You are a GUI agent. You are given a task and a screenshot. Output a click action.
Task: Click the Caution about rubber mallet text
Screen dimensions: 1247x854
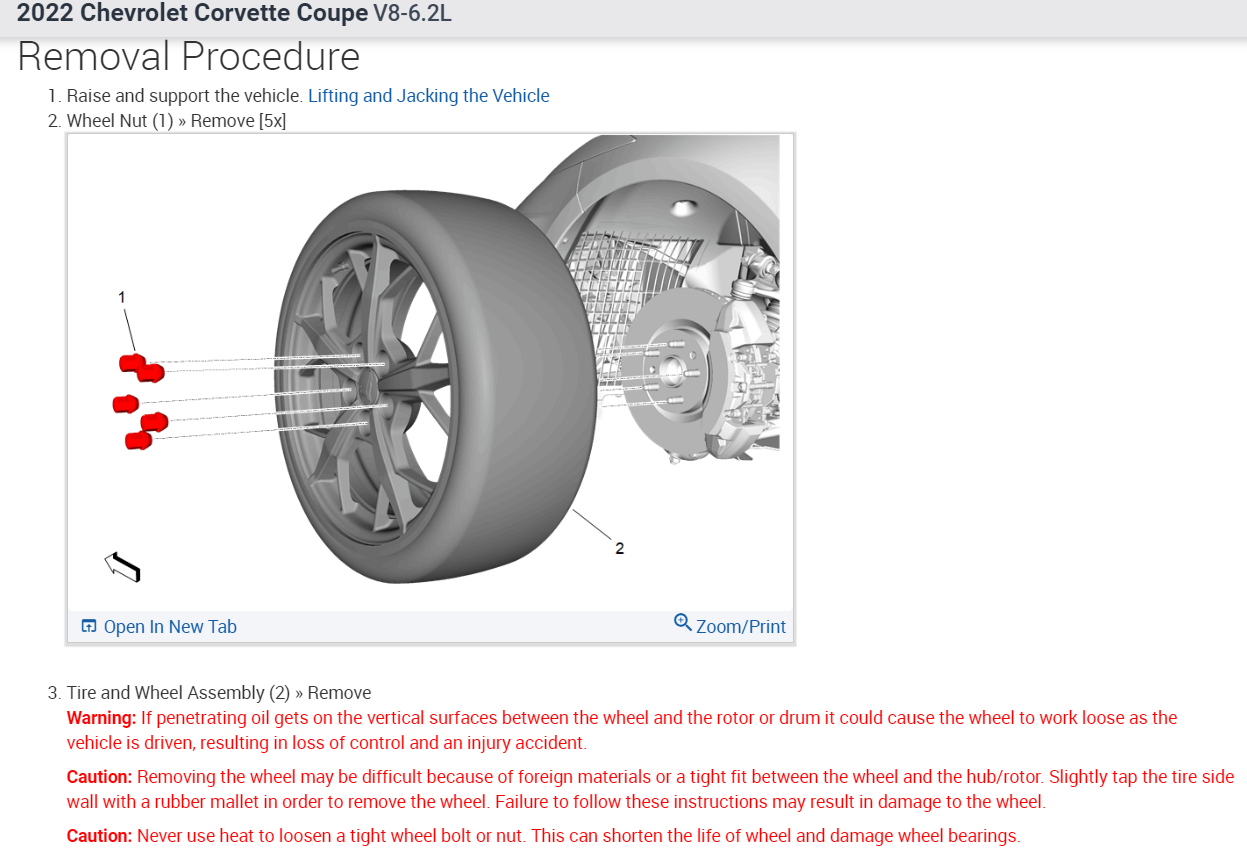pos(650,789)
